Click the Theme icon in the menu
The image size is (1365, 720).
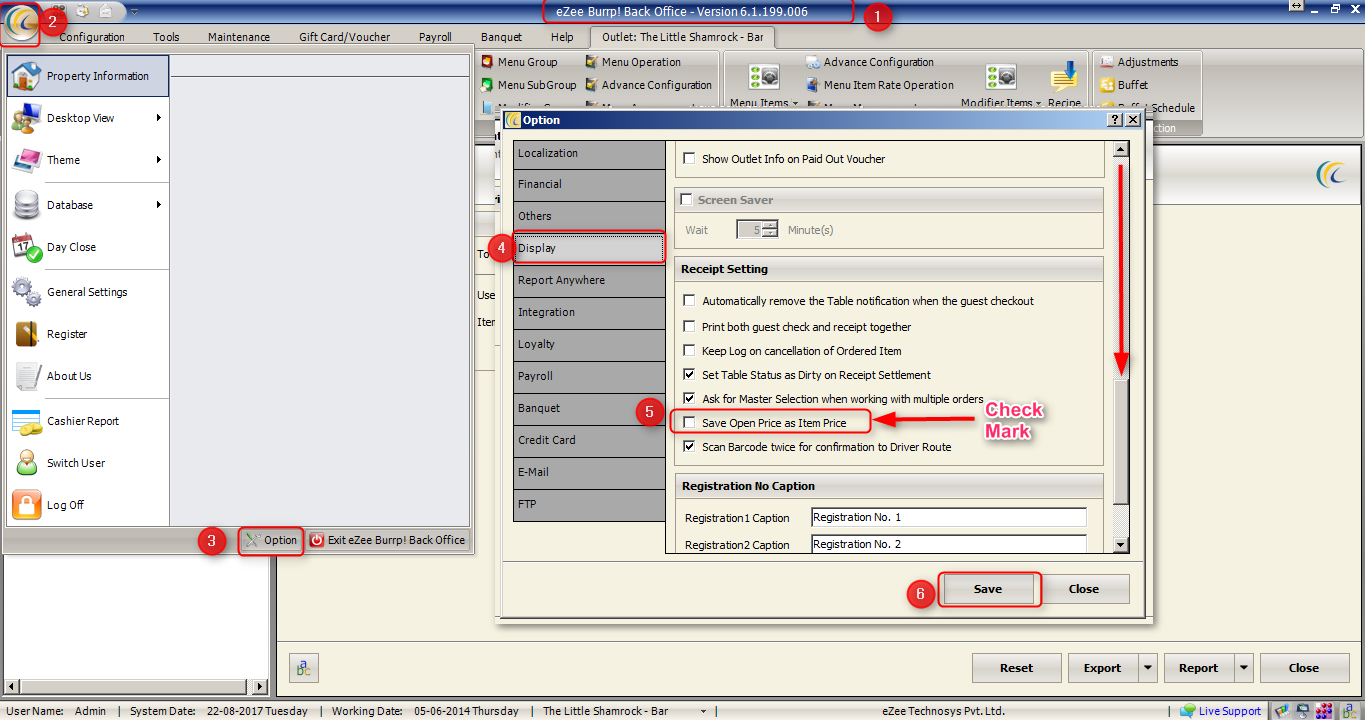point(26,160)
